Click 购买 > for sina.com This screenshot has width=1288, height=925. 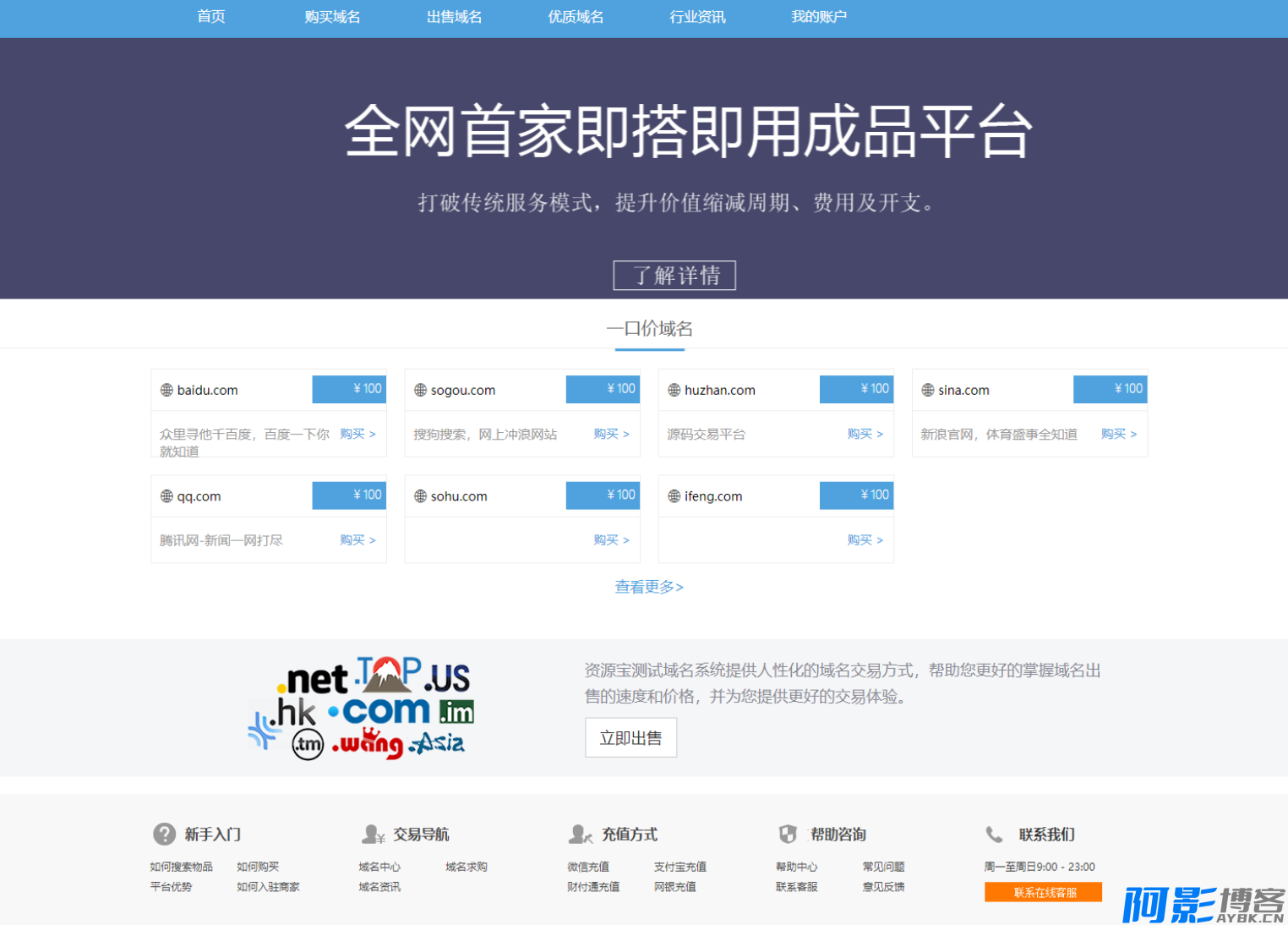click(x=1119, y=434)
